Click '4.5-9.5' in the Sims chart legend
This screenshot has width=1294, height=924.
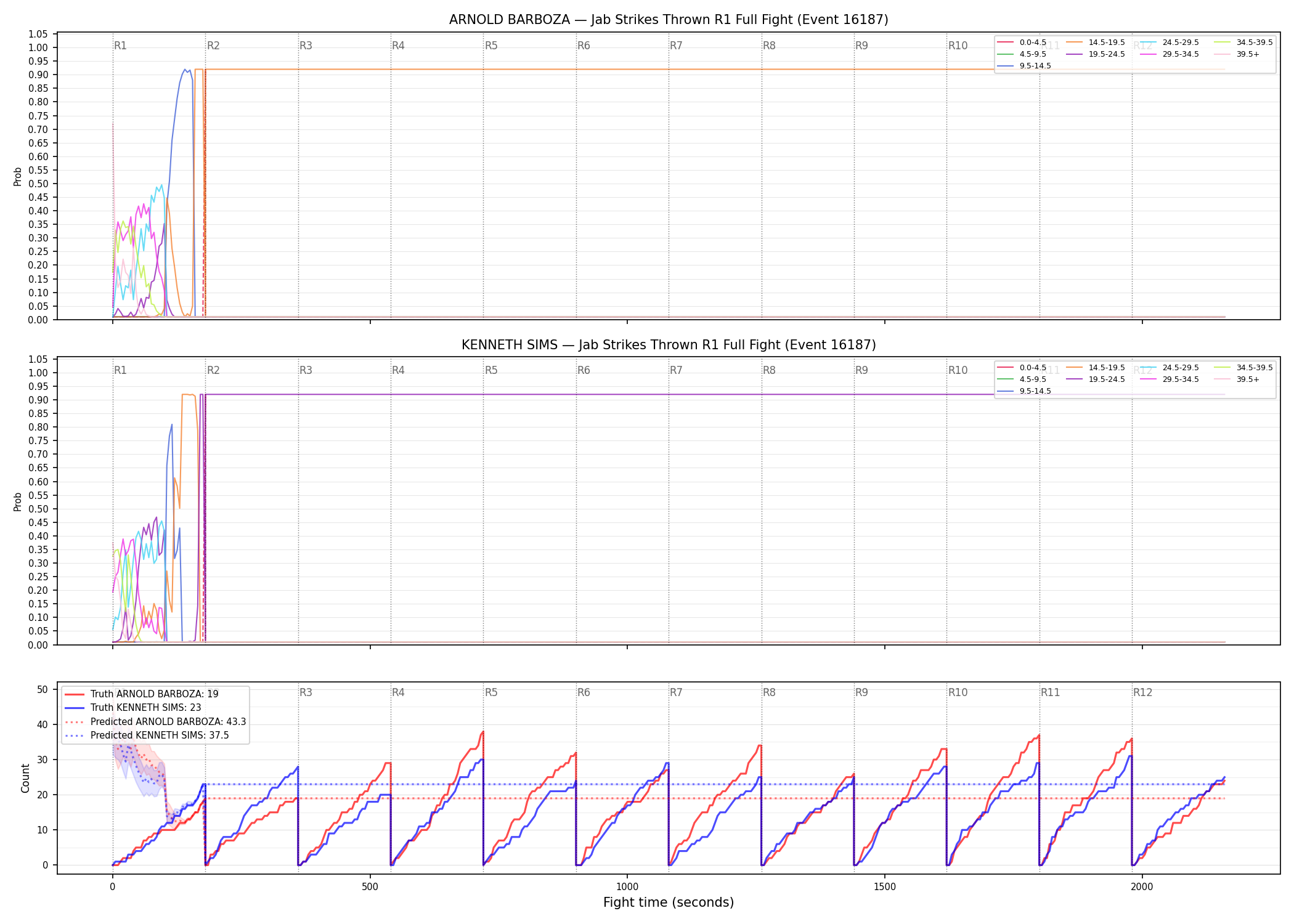click(1033, 379)
